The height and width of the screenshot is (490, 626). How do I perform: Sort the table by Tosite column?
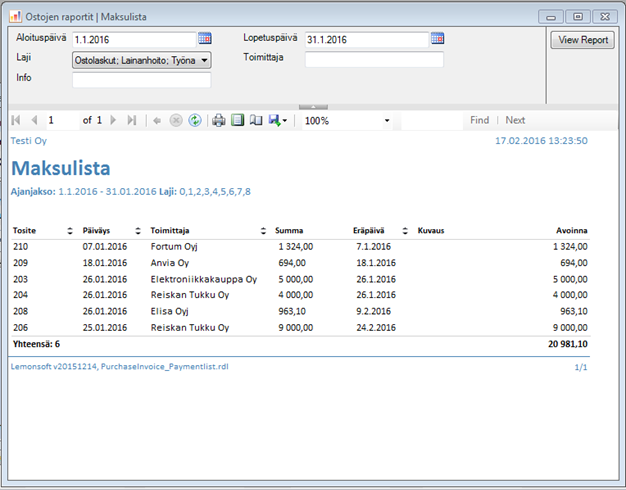pos(70,231)
